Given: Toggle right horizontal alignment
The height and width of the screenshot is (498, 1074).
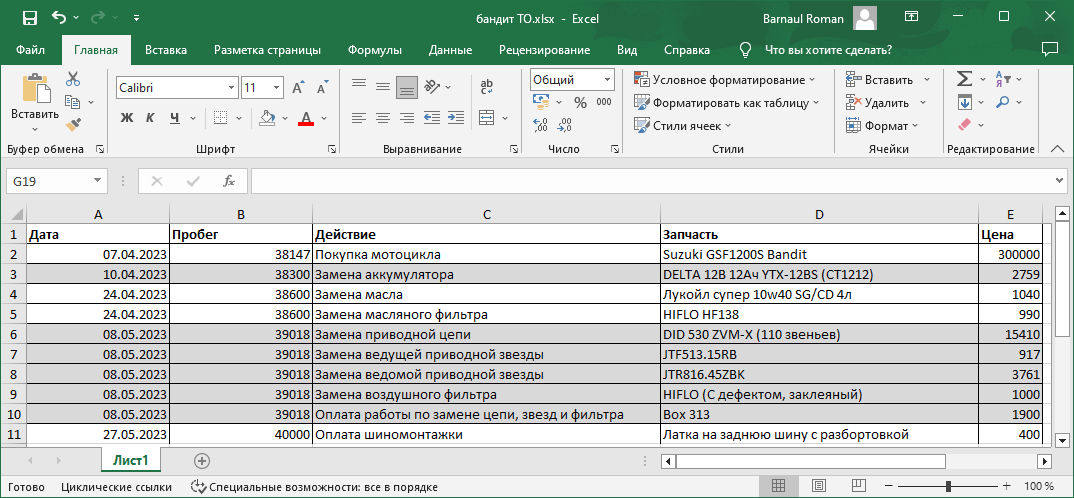Looking at the screenshot, I should point(407,117).
